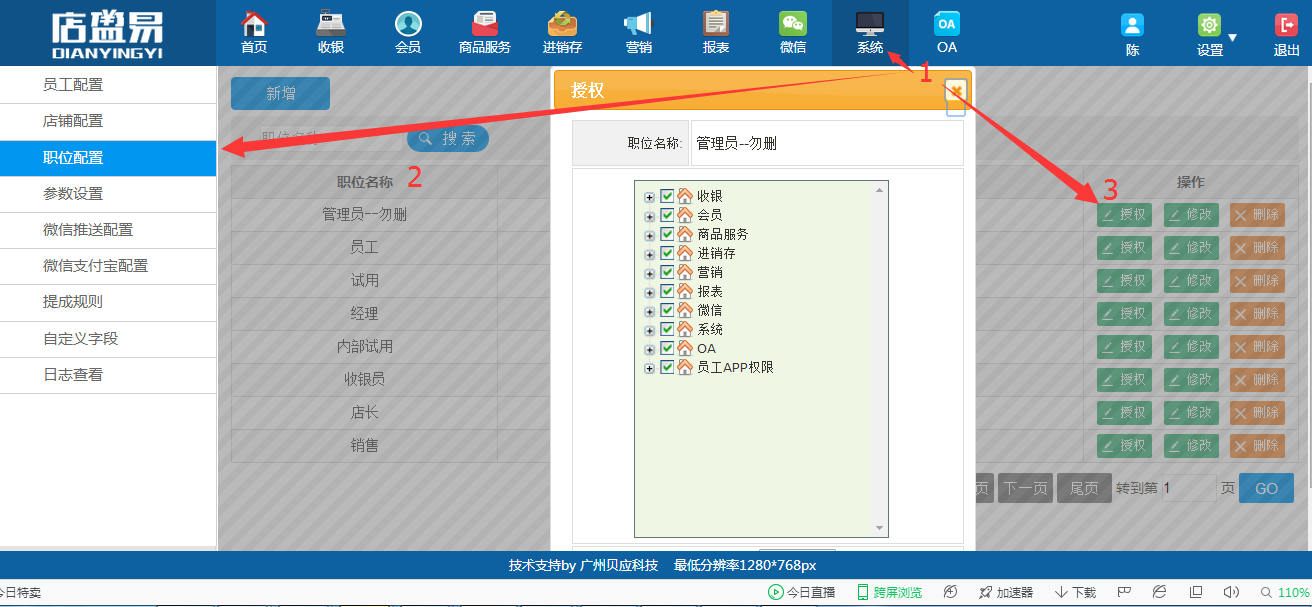Expand the 商品服务 tree node
This screenshot has height=607, width=1312.
pos(649,235)
